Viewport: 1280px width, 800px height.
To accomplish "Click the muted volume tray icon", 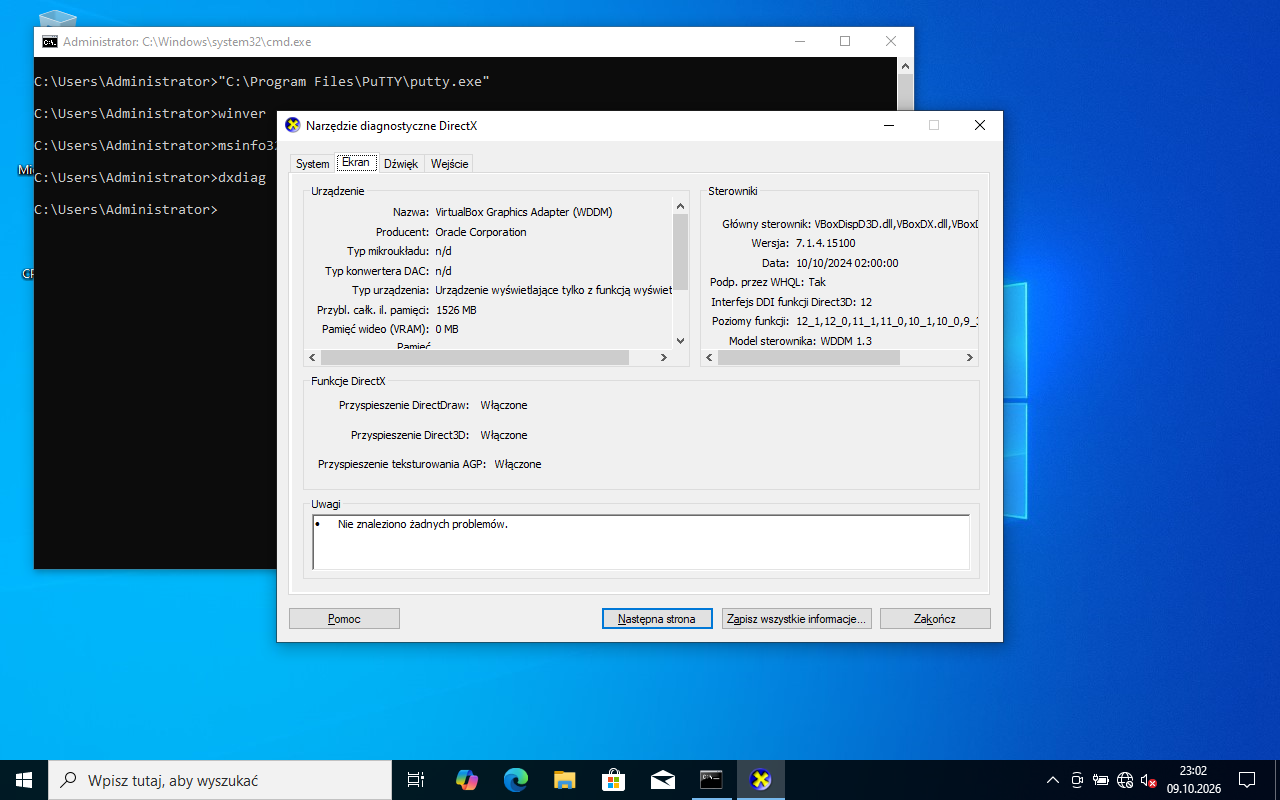I will tap(1148, 780).
